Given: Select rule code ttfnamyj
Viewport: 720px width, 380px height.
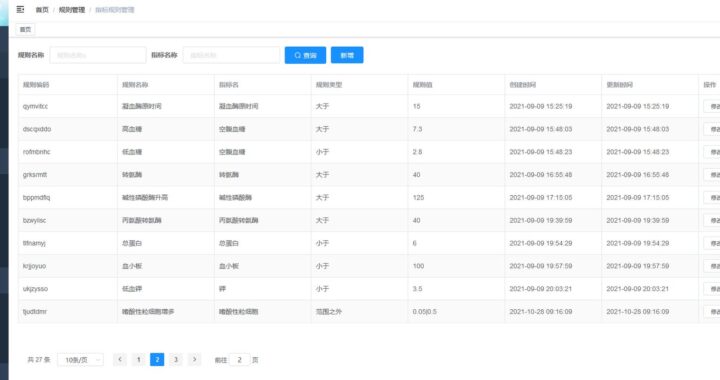Looking at the screenshot, I should coord(34,243).
